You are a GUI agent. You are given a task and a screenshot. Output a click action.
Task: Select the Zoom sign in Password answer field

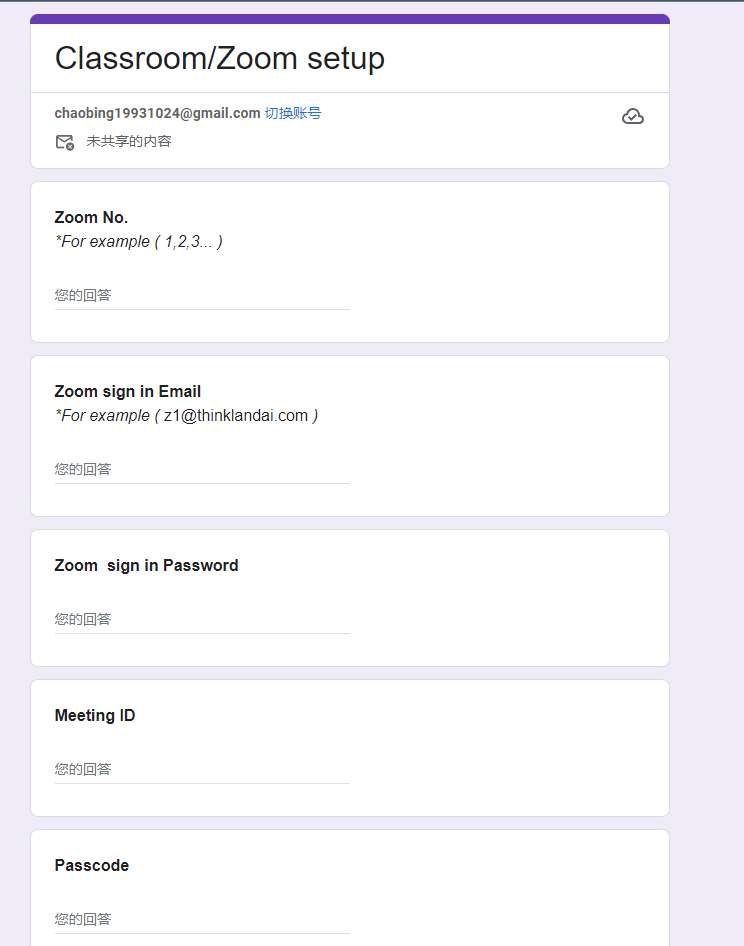[x=202, y=620]
